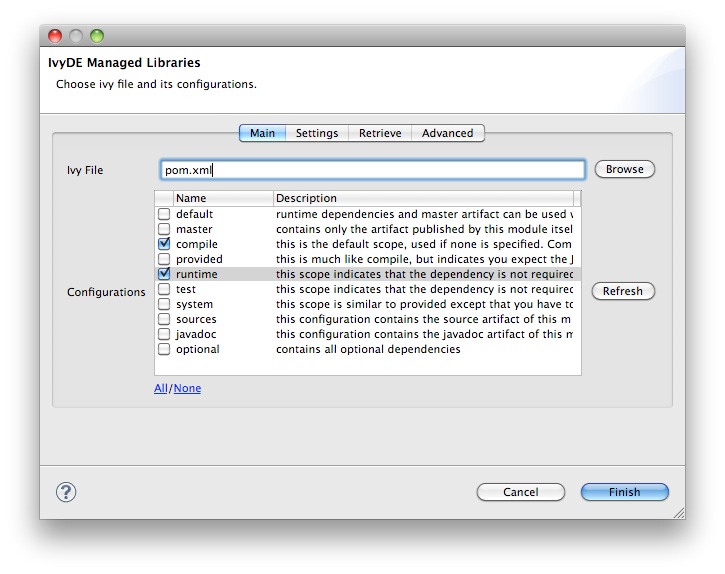Viewport: 725px width, 574px height.
Task: Enable the default configuration checkbox
Action: click(164, 214)
